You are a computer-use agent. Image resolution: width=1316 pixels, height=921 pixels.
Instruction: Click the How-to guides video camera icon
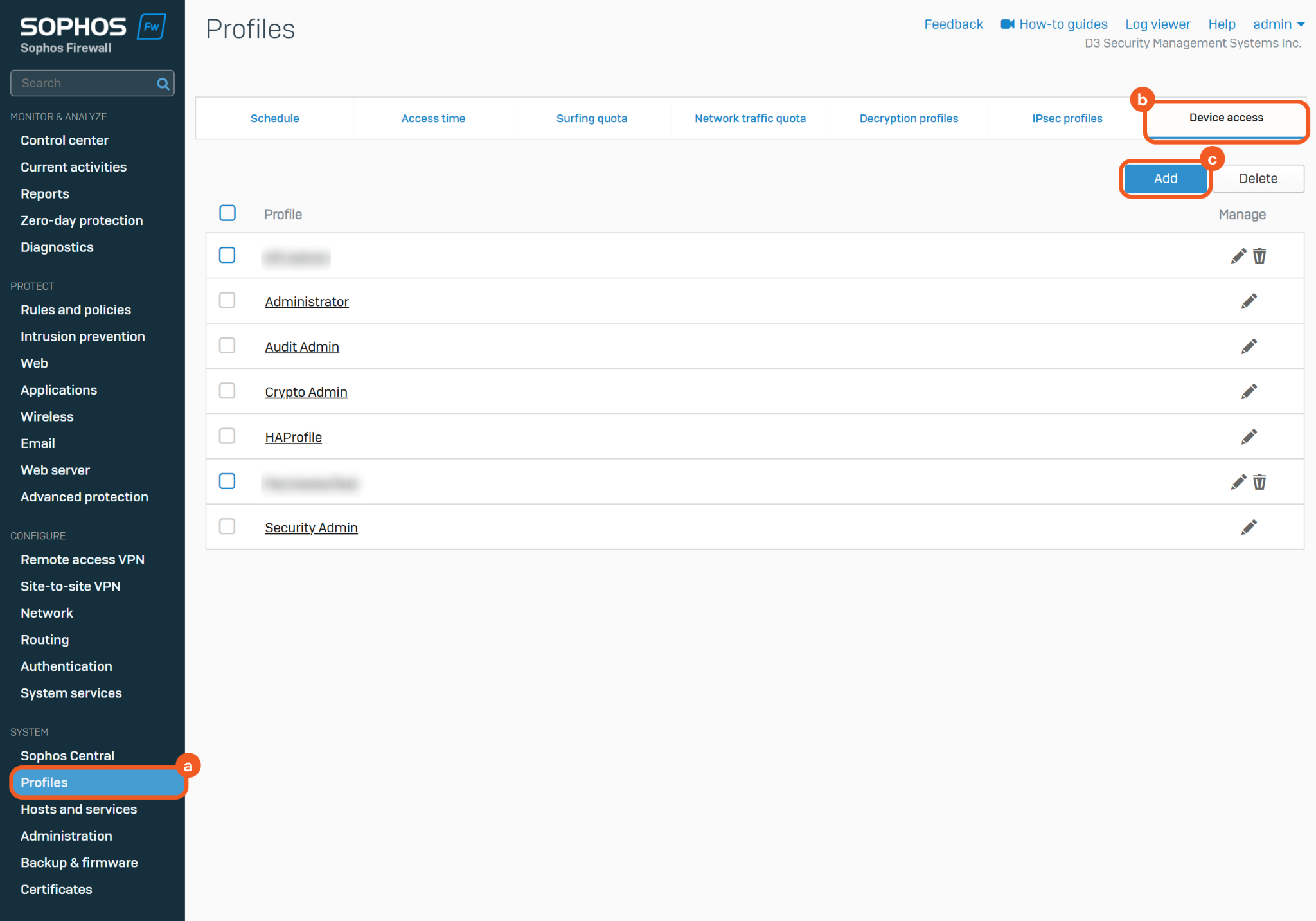tap(1007, 24)
